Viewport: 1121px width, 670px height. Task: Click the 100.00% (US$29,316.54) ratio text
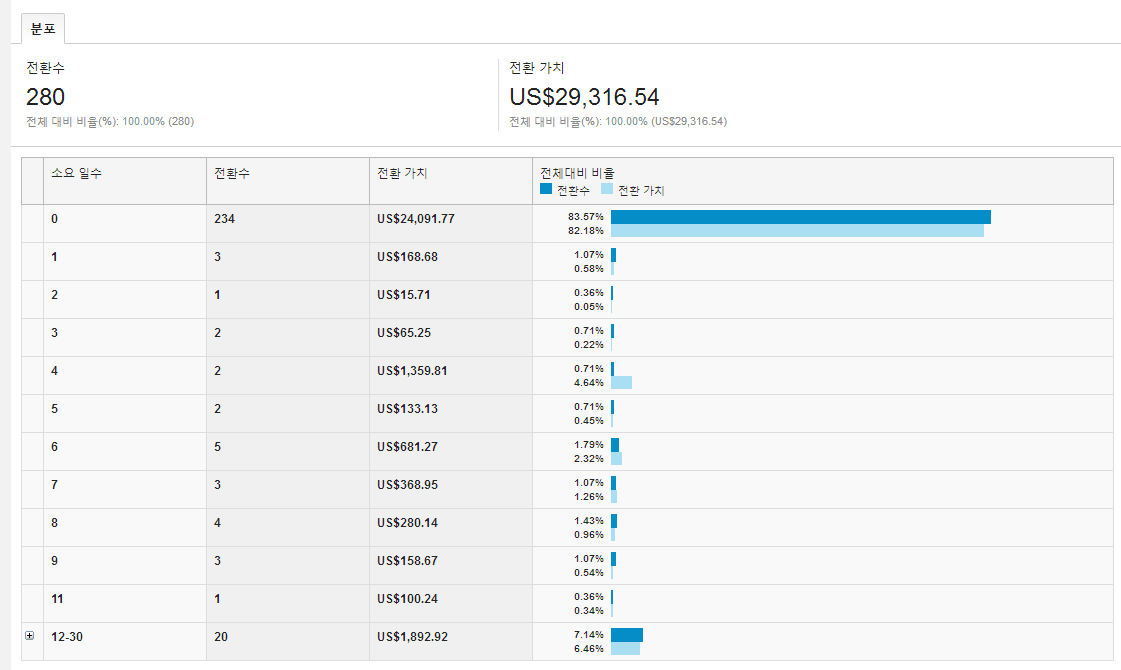(666, 122)
